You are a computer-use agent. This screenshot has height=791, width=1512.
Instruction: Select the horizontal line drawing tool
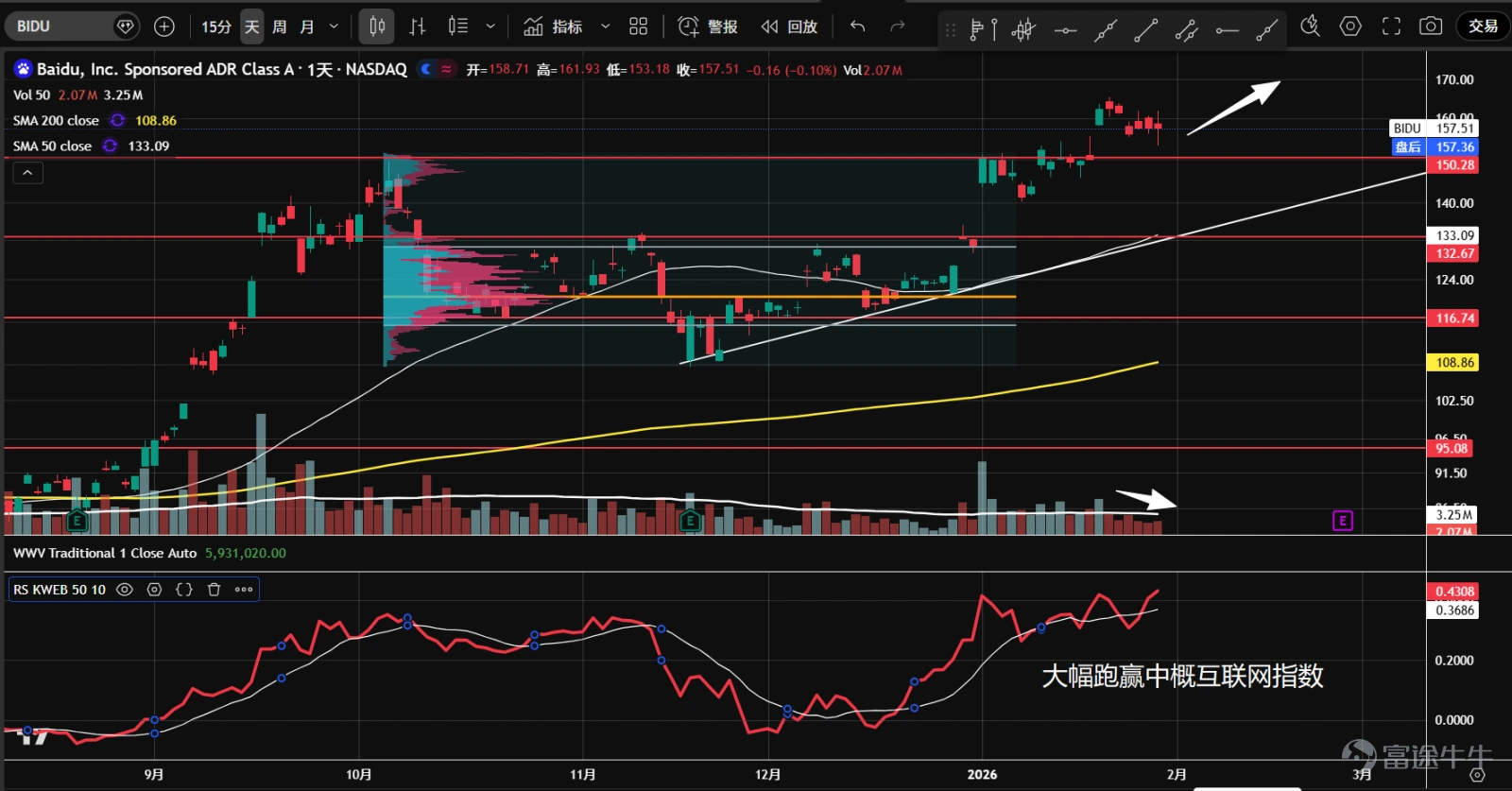tap(1065, 30)
